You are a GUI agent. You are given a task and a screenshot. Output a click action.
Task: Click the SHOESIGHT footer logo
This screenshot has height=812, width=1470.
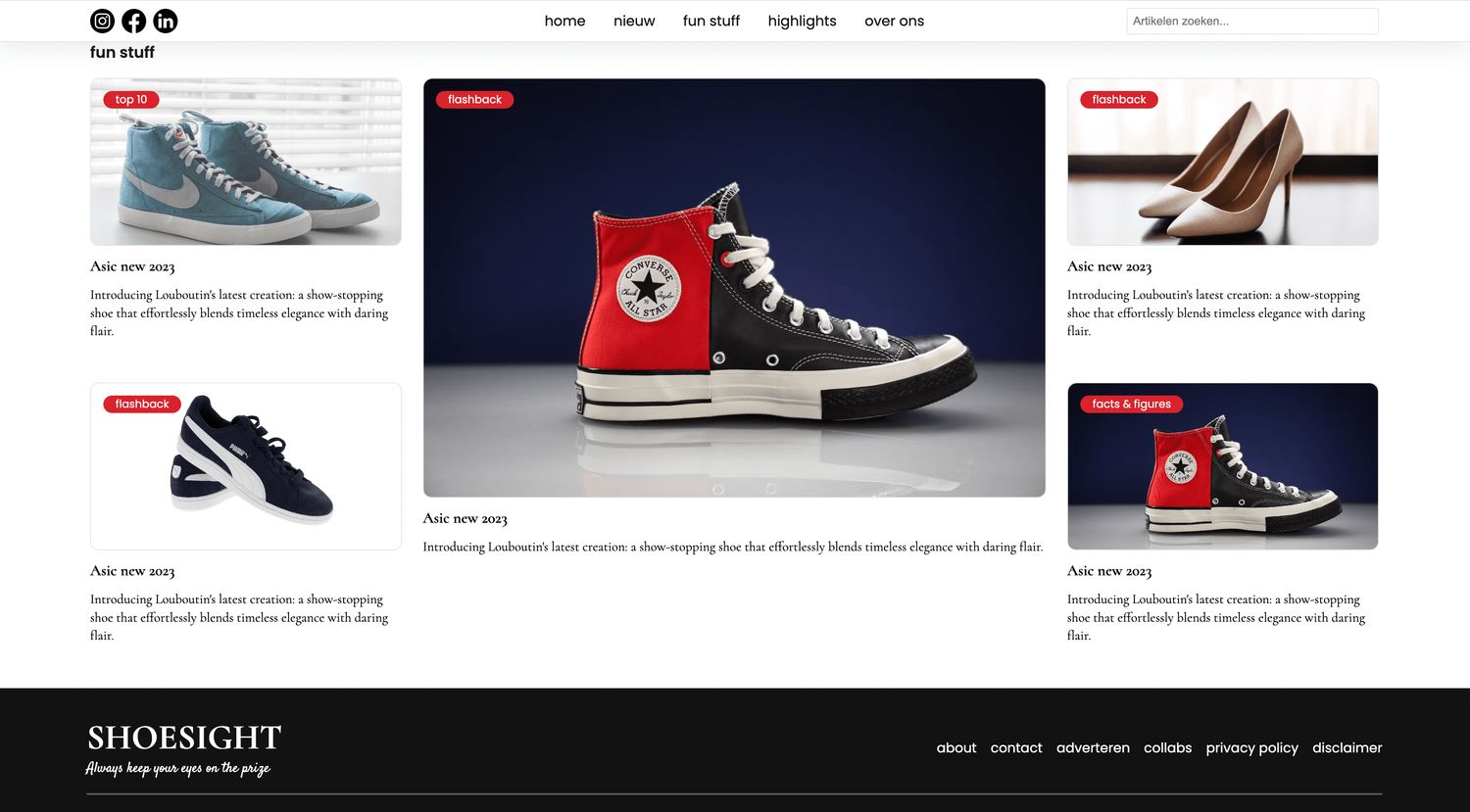coord(184,738)
